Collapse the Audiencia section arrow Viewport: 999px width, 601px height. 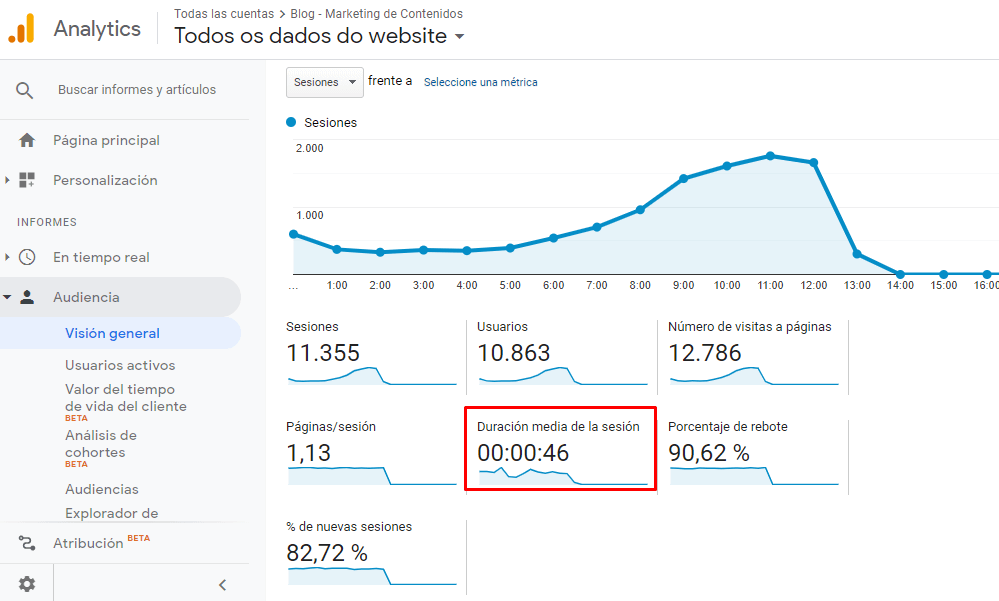tap(7, 297)
